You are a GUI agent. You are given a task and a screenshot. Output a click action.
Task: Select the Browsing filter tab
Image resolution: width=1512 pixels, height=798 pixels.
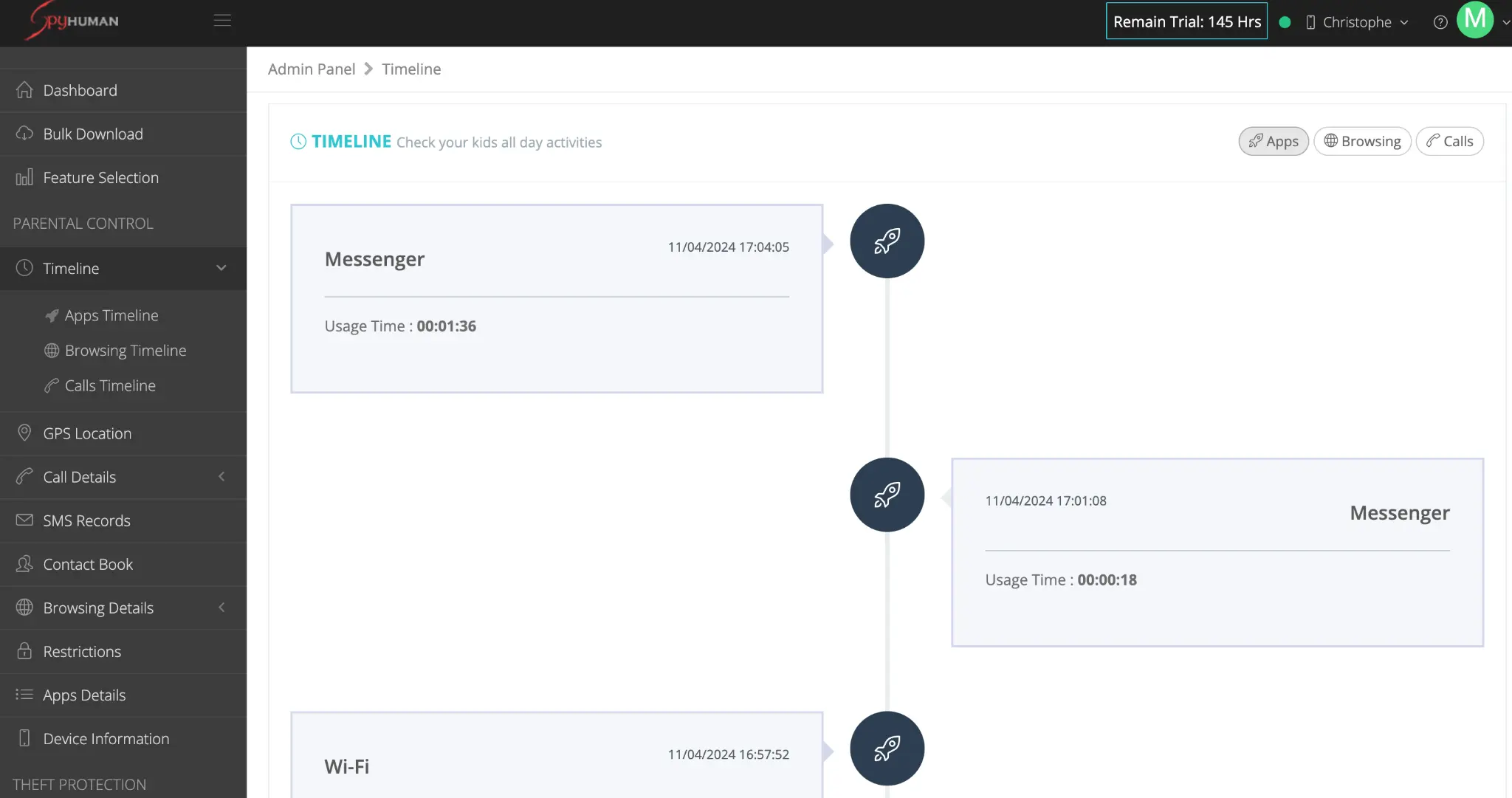point(1362,141)
